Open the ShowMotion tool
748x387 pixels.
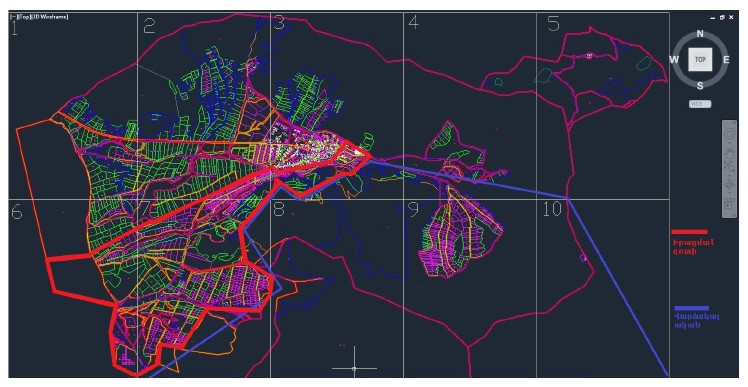click(x=729, y=203)
